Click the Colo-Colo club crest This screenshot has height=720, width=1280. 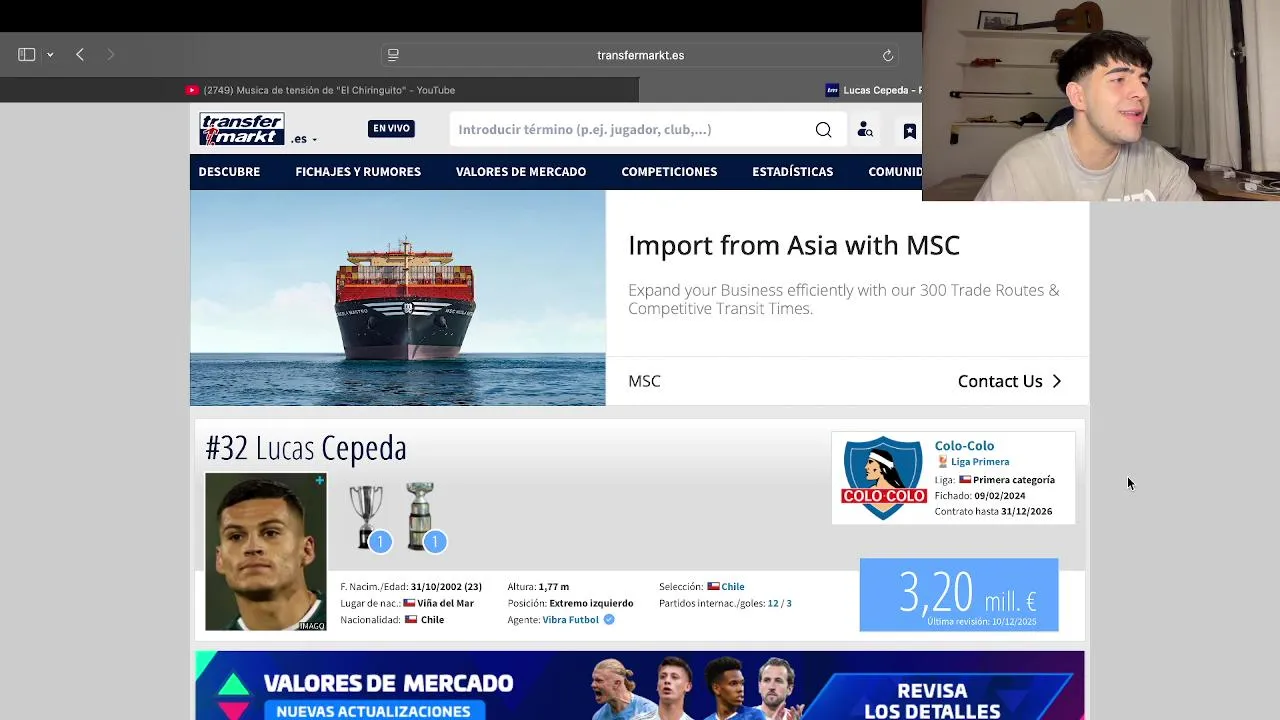coord(883,478)
